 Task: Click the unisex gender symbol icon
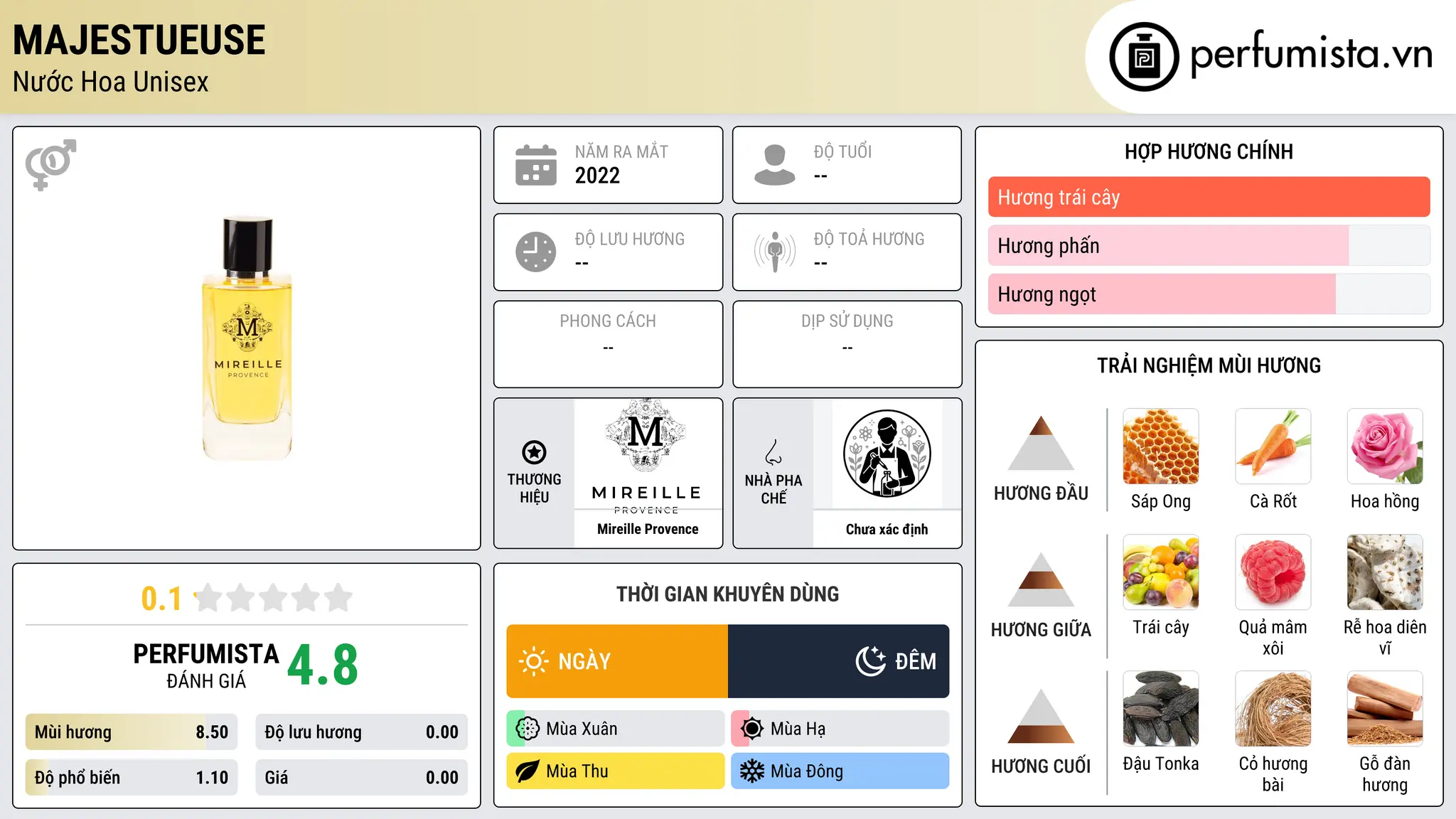(x=50, y=165)
